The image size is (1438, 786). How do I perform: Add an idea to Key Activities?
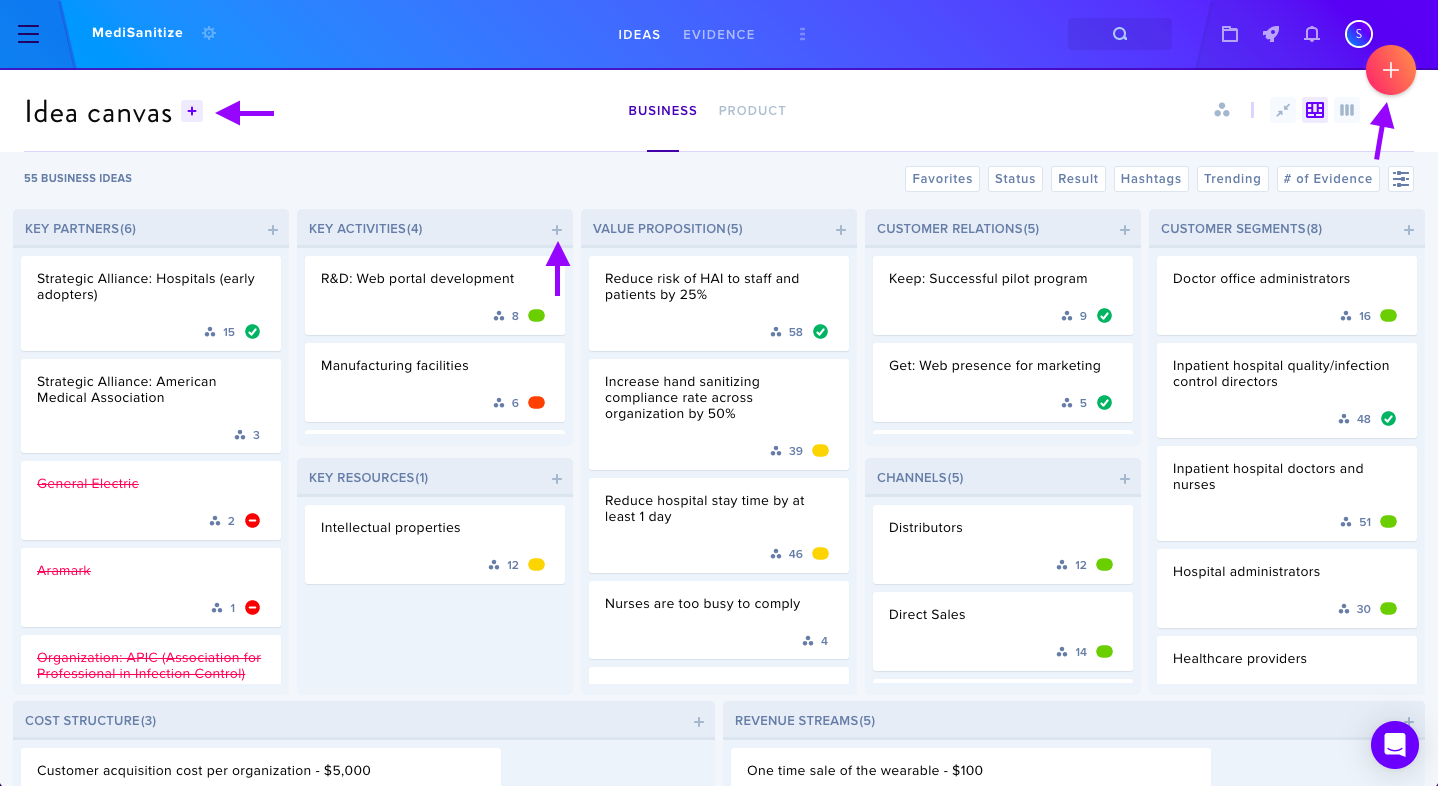tap(557, 230)
